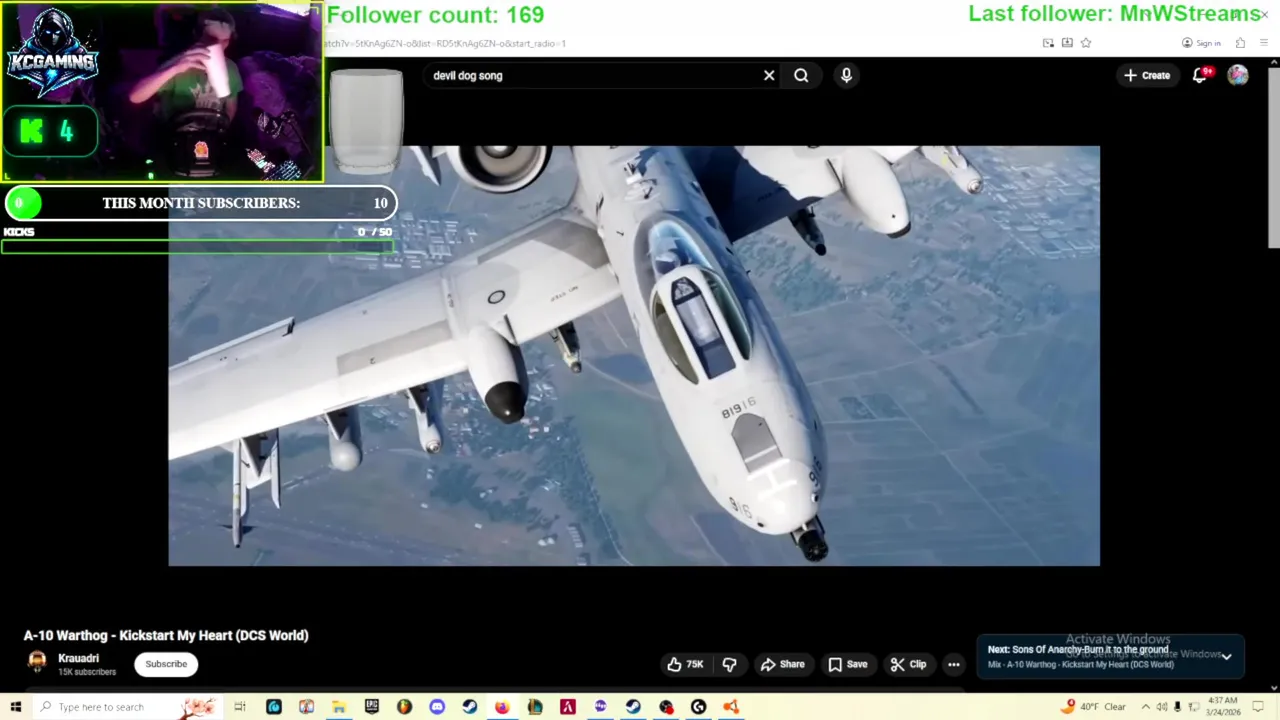Open the more actions three-dot menu
Viewport: 1280px width, 720px height.
[x=954, y=664]
